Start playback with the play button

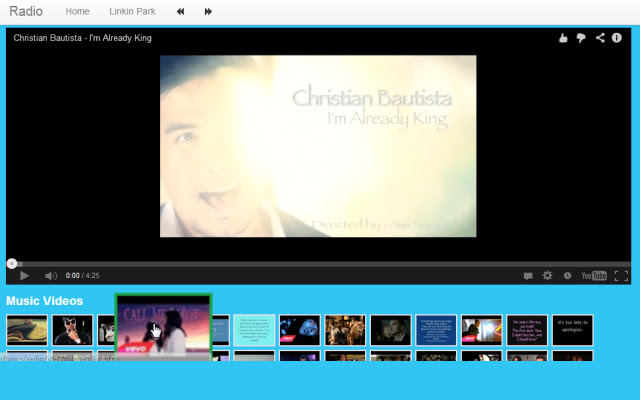24,276
